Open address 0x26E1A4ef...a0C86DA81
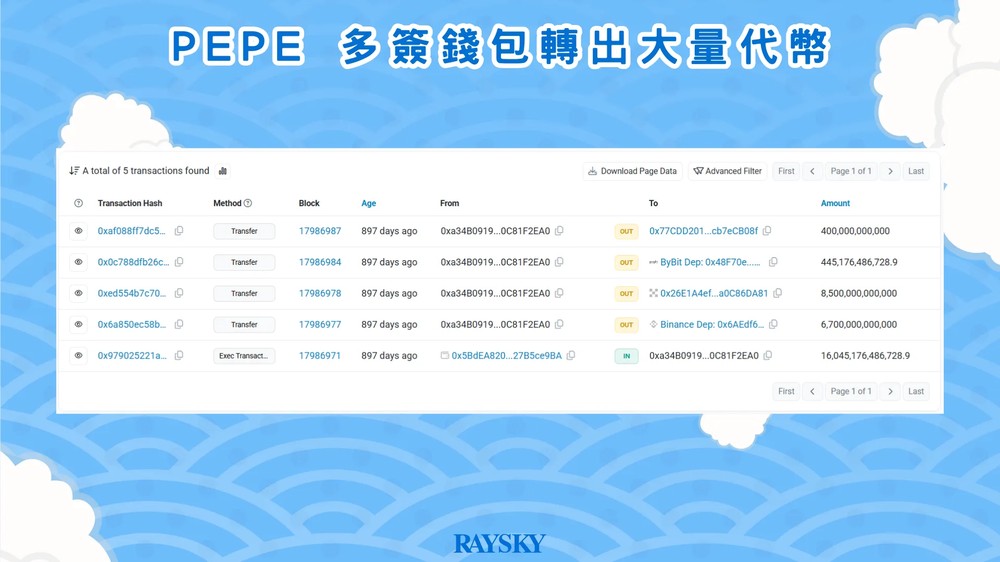Viewport: 1000px width, 562px height. click(x=714, y=293)
